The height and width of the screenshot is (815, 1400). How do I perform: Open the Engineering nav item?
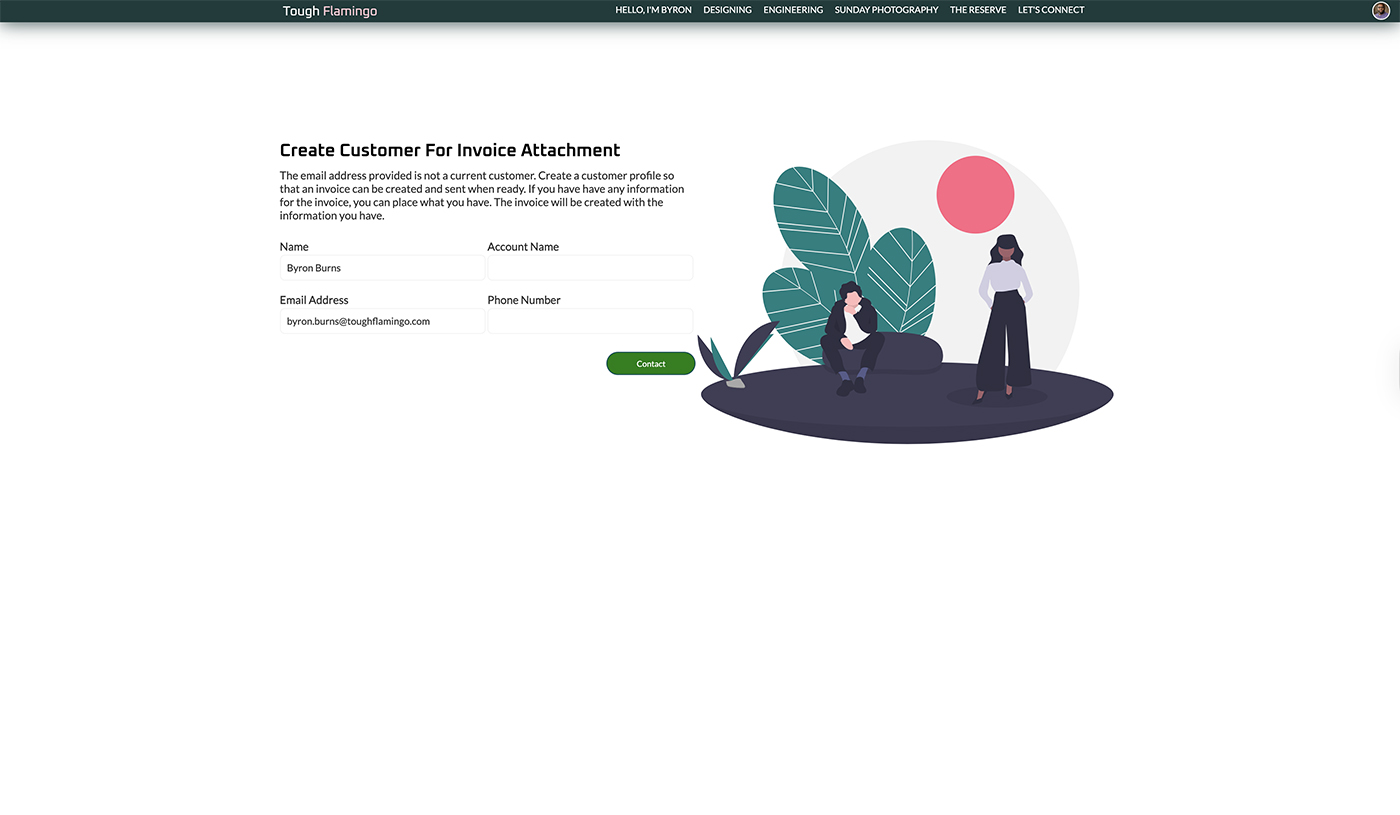point(793,10)
